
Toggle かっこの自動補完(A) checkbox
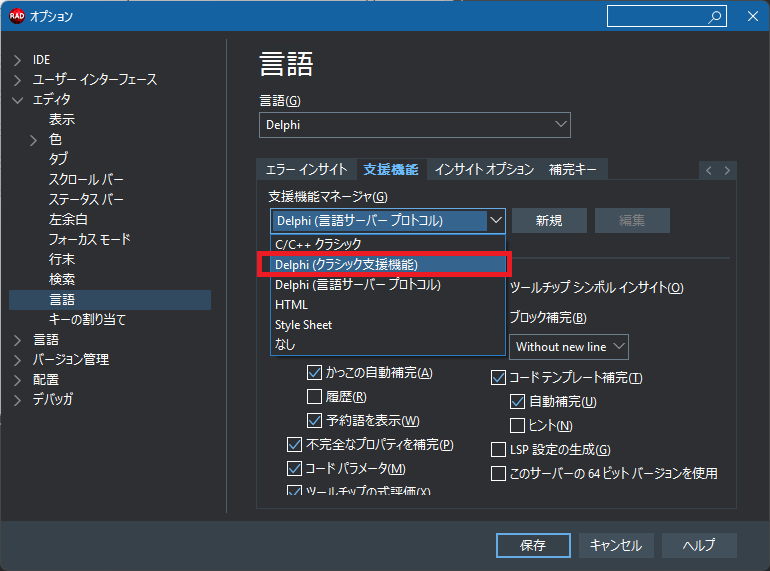click(x=314, y=373)
